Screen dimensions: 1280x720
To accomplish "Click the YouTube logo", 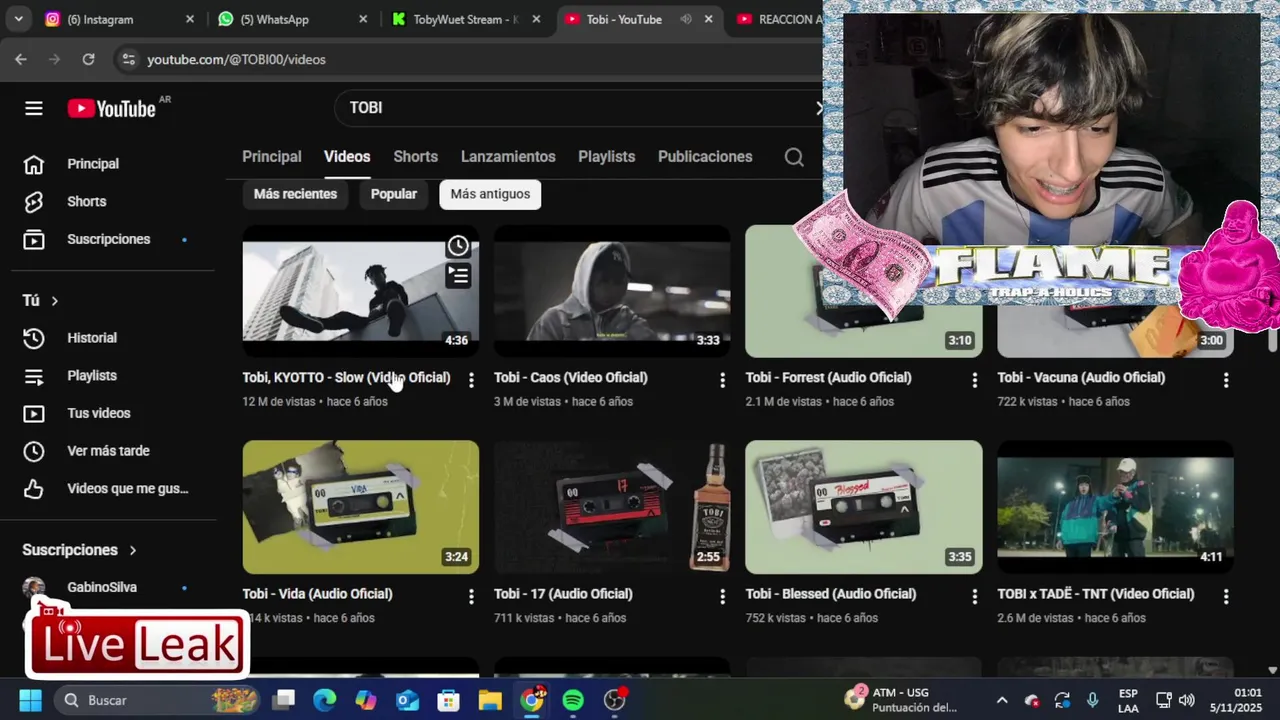I will (x=111, y=108).
